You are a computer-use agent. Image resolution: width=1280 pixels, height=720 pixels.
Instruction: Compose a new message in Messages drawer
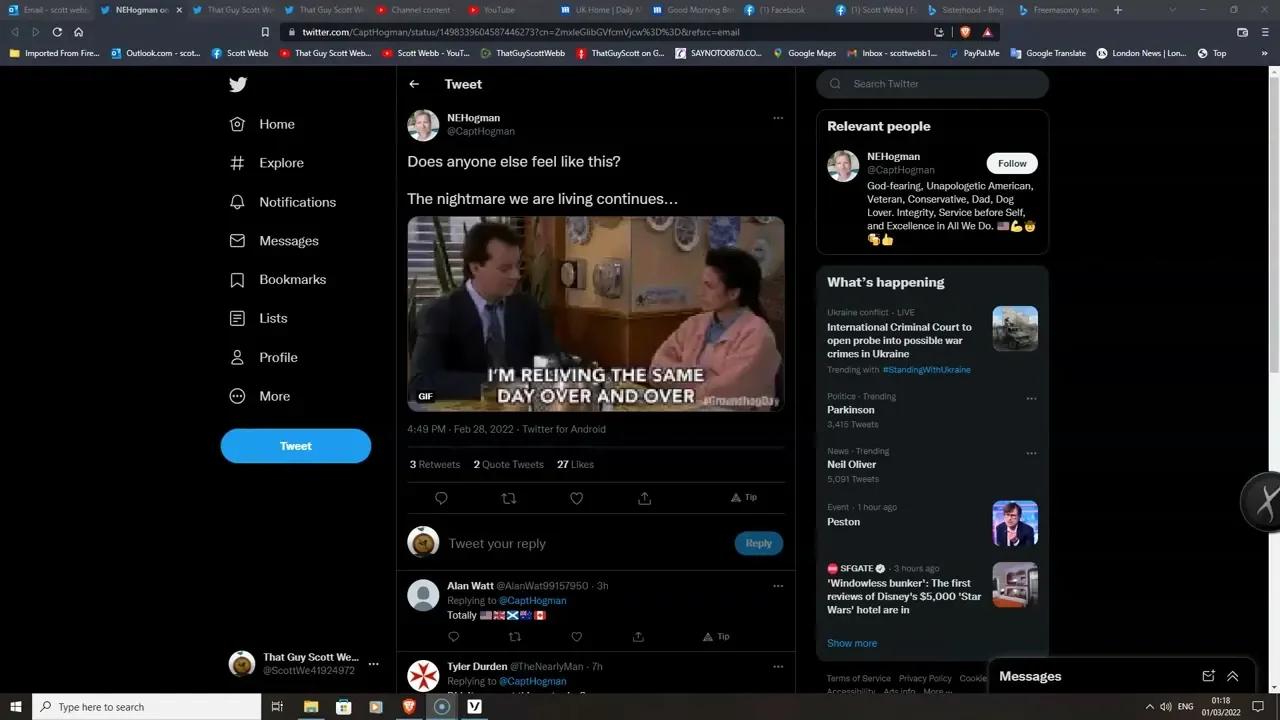click(x=1208, y=677)
